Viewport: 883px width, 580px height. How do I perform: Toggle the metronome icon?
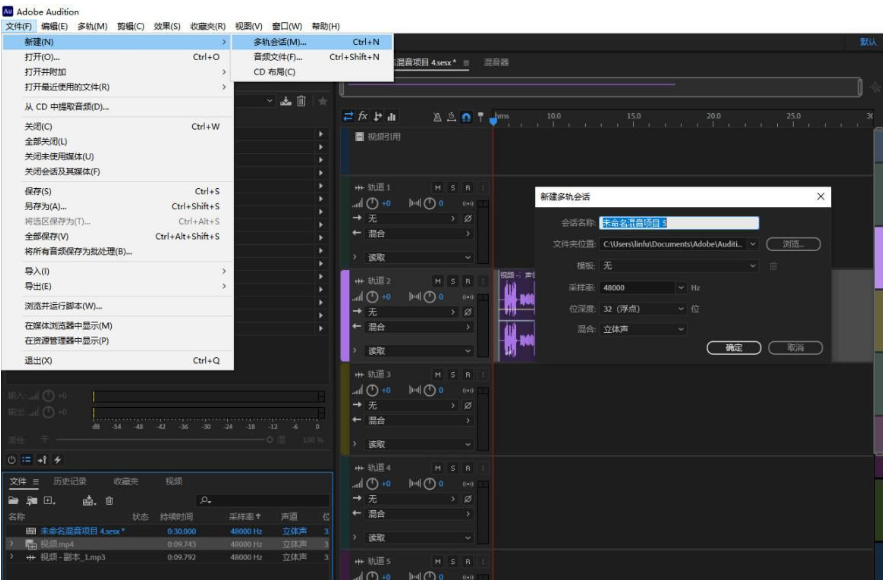pyautogui.click(x=437, y=117)
